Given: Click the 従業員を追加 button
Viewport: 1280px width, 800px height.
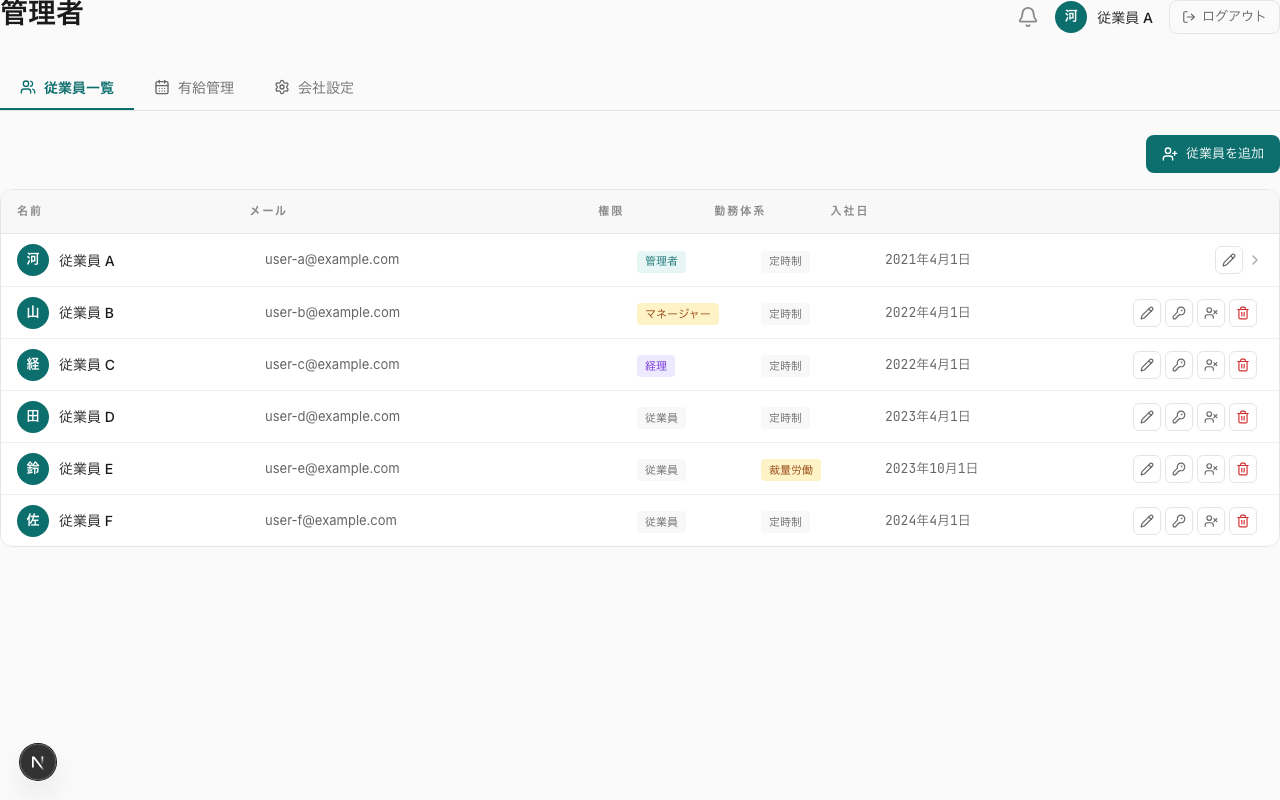Looking at the screenshot, I should pos(1212,154).
